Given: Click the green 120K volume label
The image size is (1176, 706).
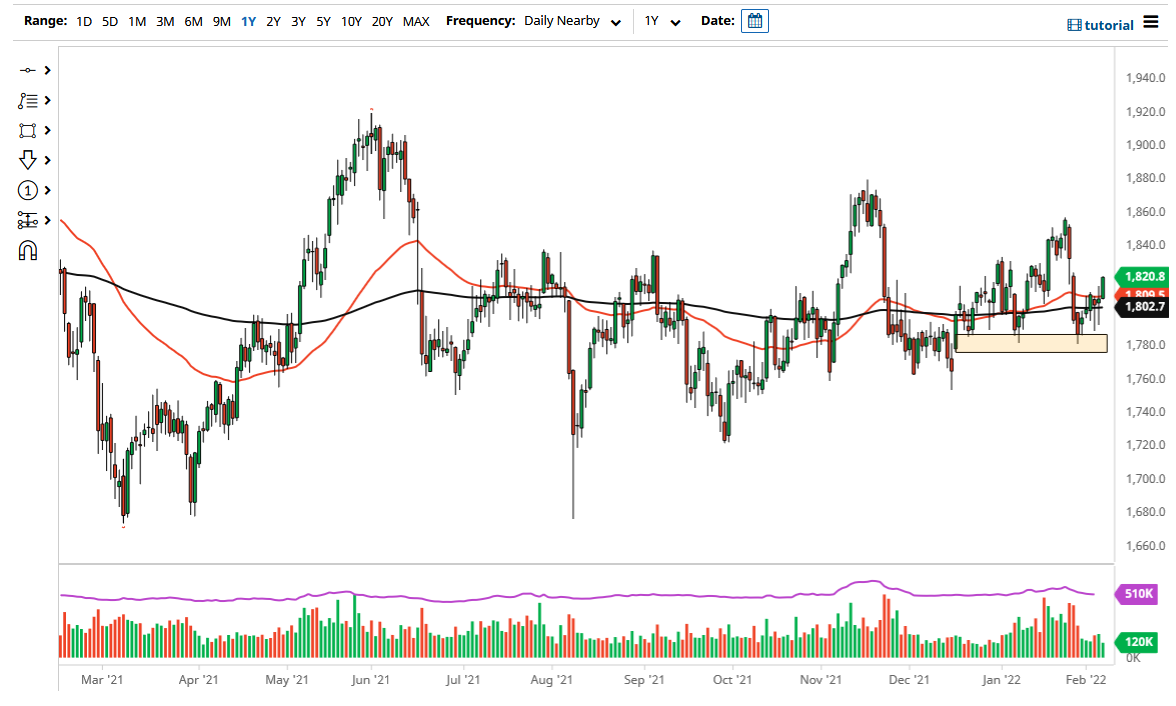Looking at the screenshot, I should tap(1138, 641).
